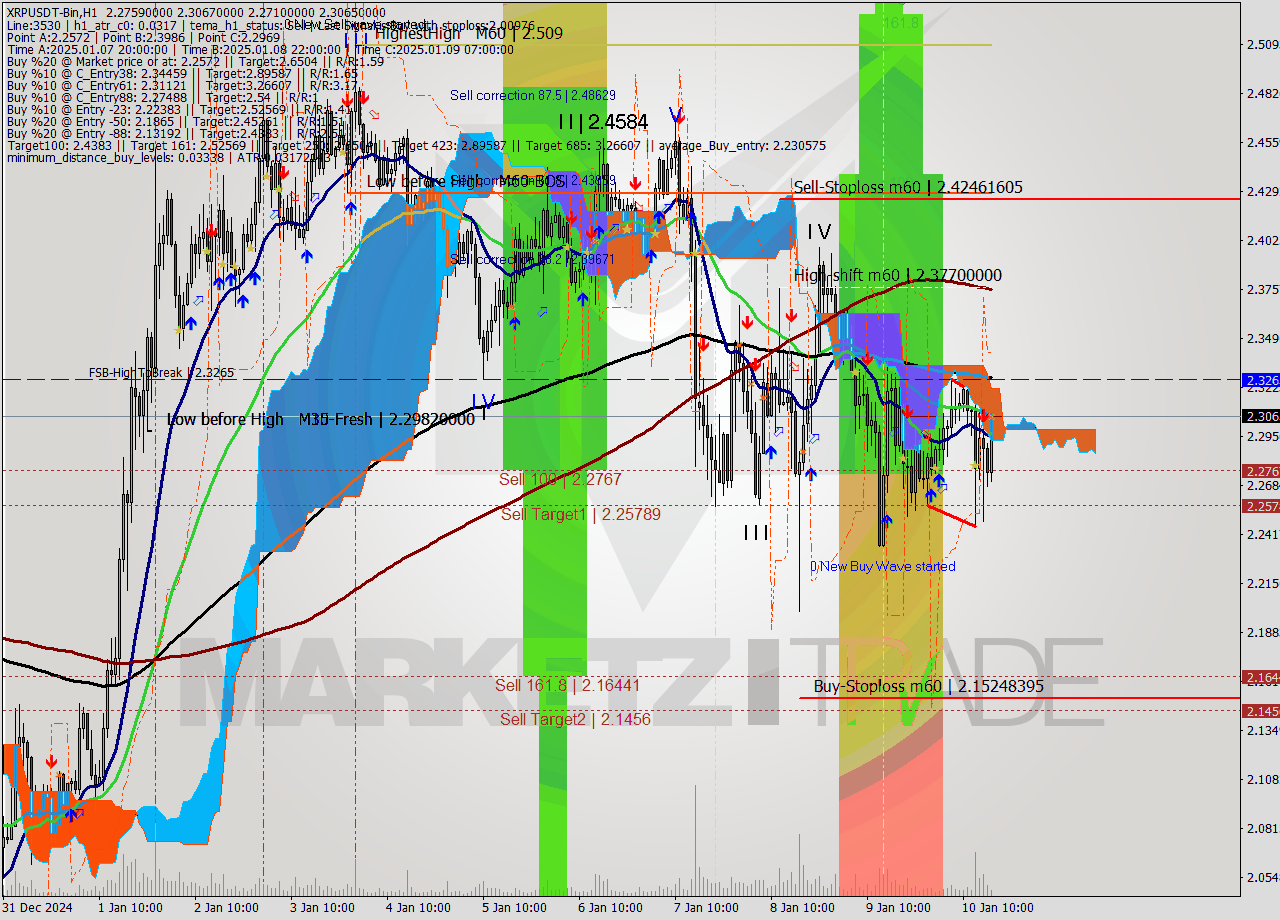Click the Sell Target1 | 2.25789 label
The width and height of the screenshot is (1280, 920).
pos(581,514)
